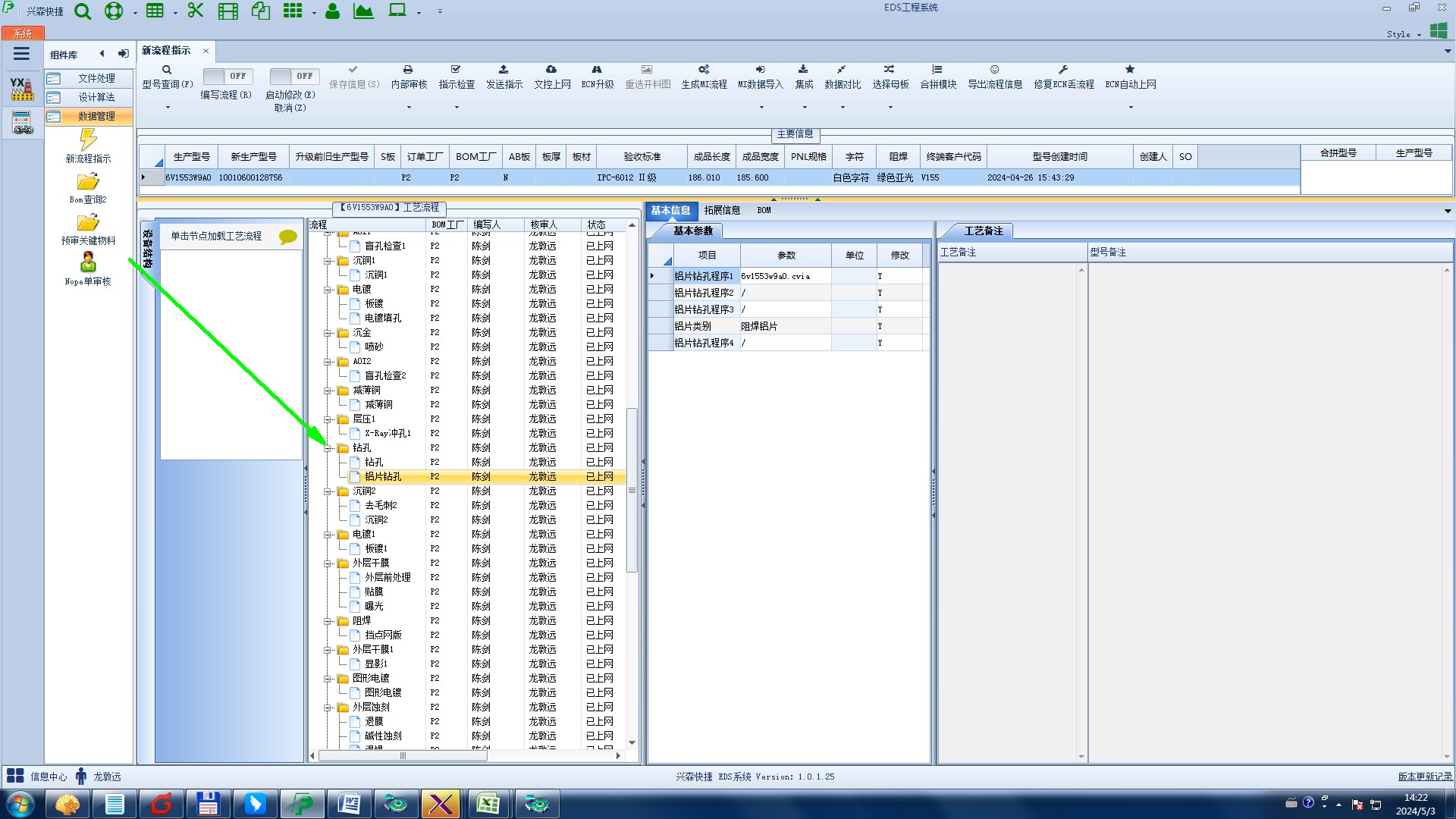Viewport: 1456px width, 819px height.
Task: Click the 文控上网 upload icon
Action: tap(551, 70)
